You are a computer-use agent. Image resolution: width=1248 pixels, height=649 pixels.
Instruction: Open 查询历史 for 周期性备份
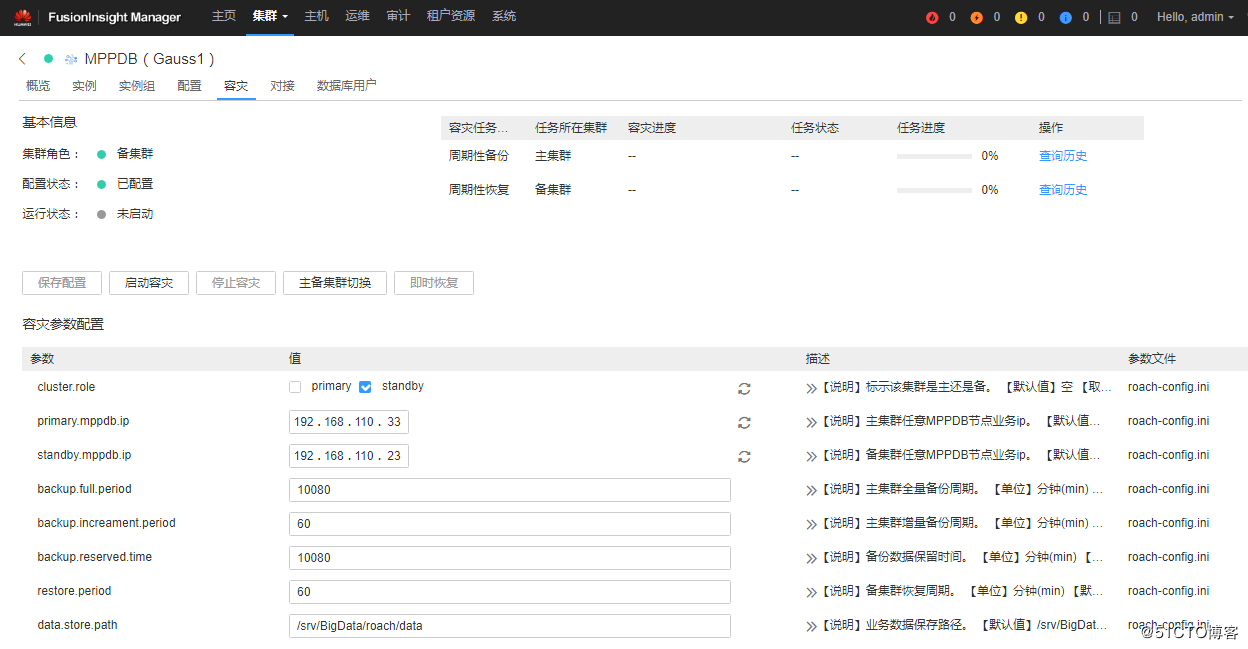1063,156
